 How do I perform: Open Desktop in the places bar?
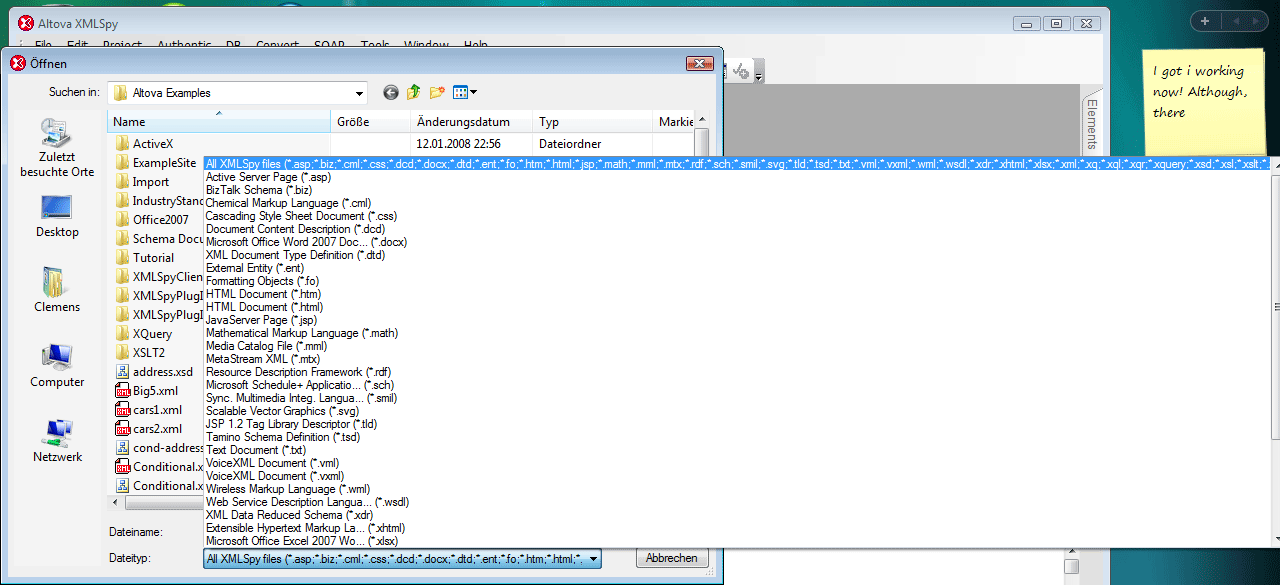57,216
